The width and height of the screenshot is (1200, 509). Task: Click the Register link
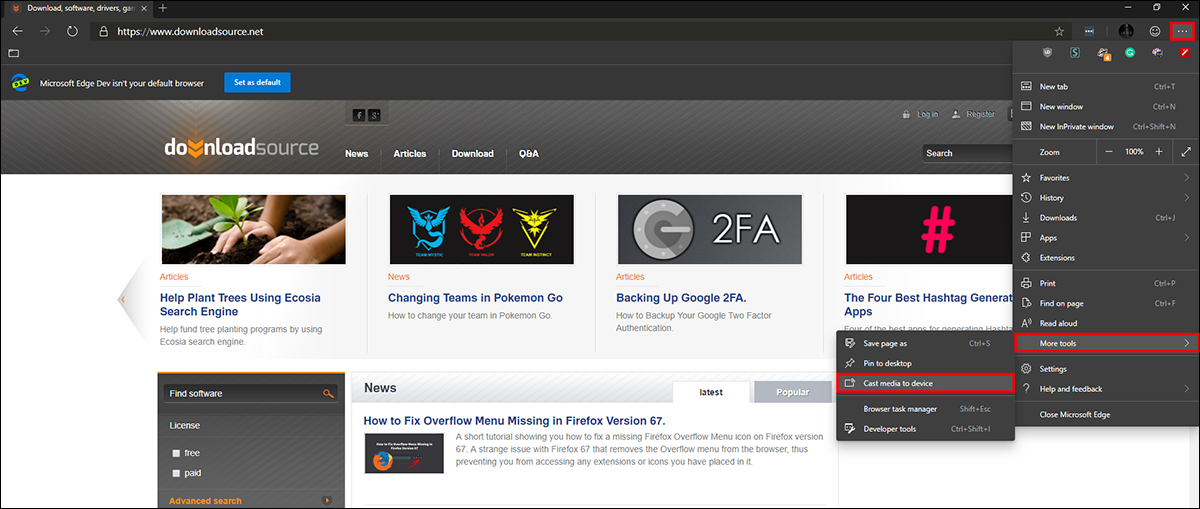point(981,115)
